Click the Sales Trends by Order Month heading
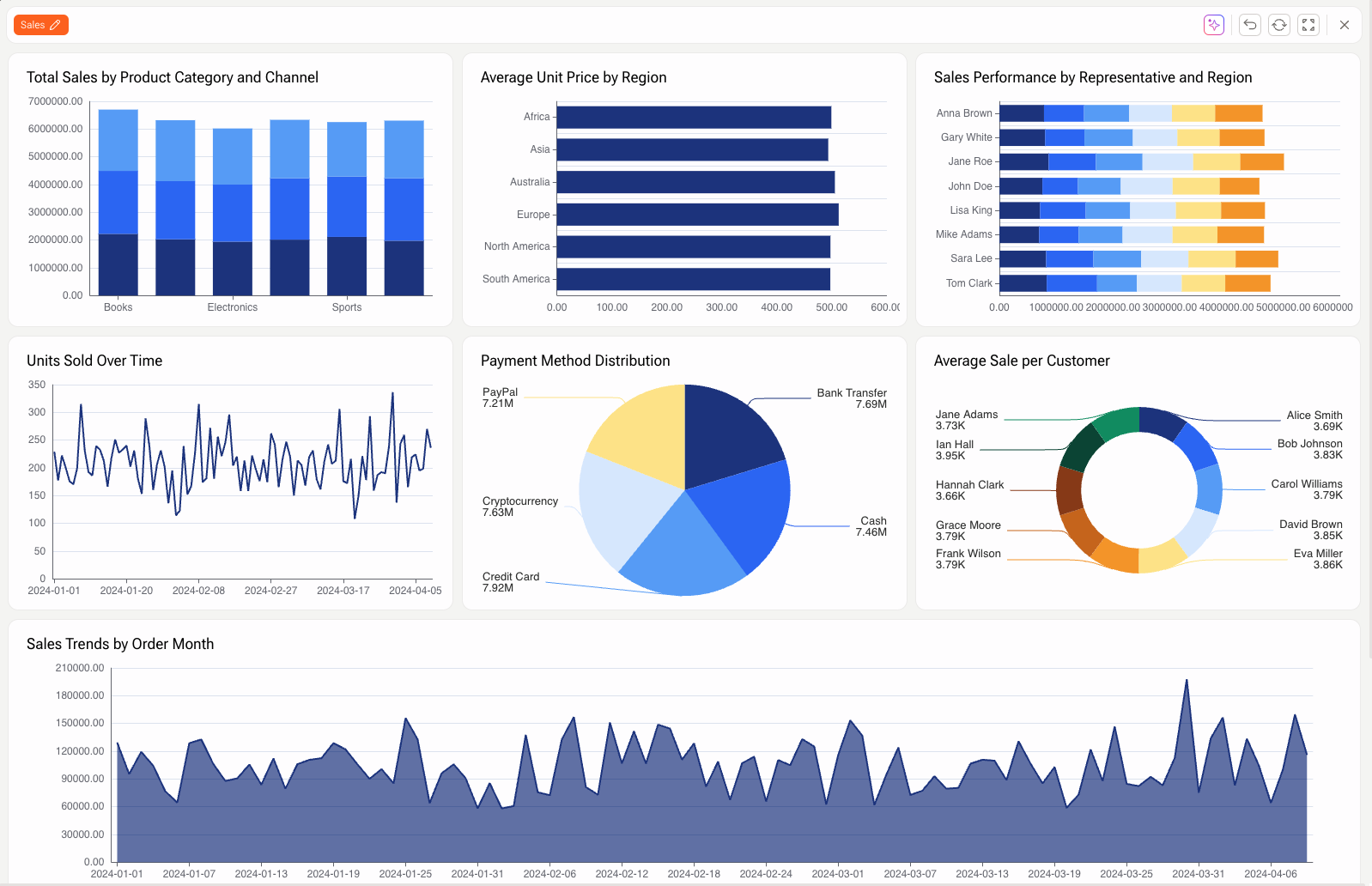1372x886 pixels. [x=120, y=644]
